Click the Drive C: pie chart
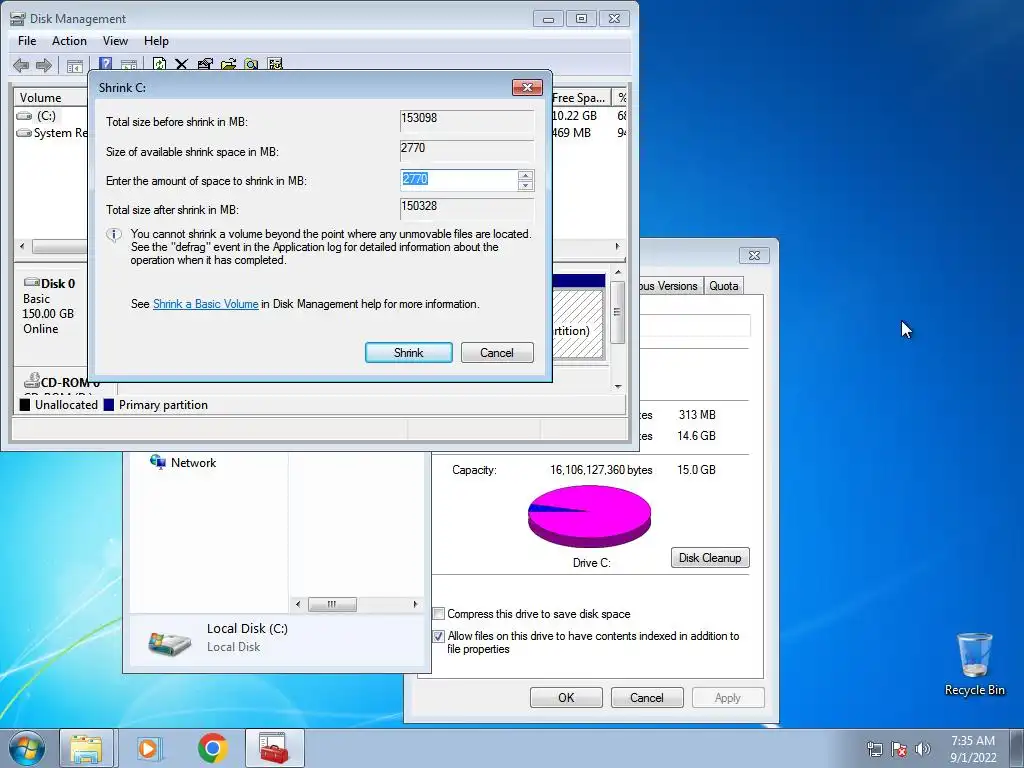1024x768 pixels. pos(589,515)
